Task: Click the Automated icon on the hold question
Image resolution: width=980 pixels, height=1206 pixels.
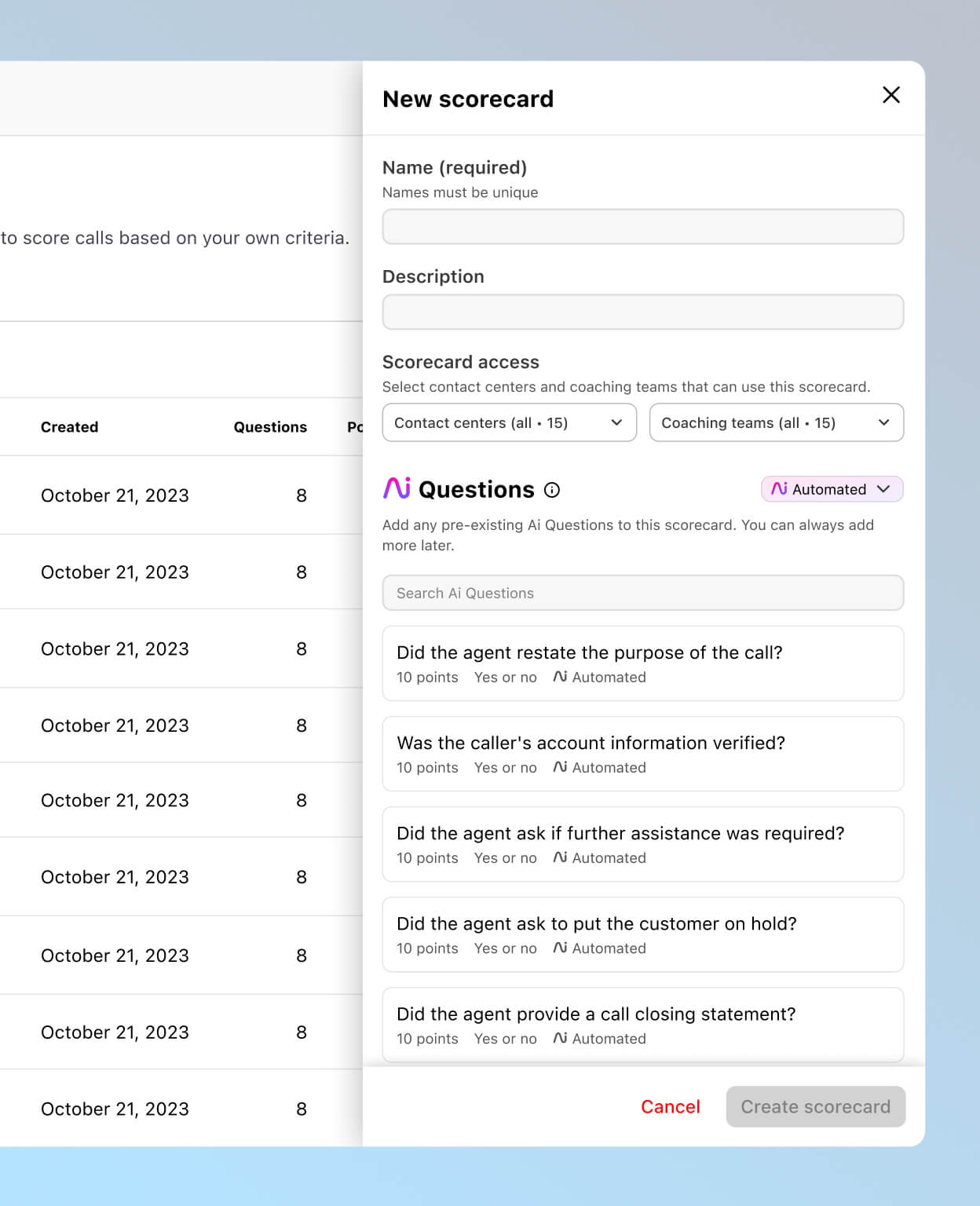Action: click(x=560, y=948)
